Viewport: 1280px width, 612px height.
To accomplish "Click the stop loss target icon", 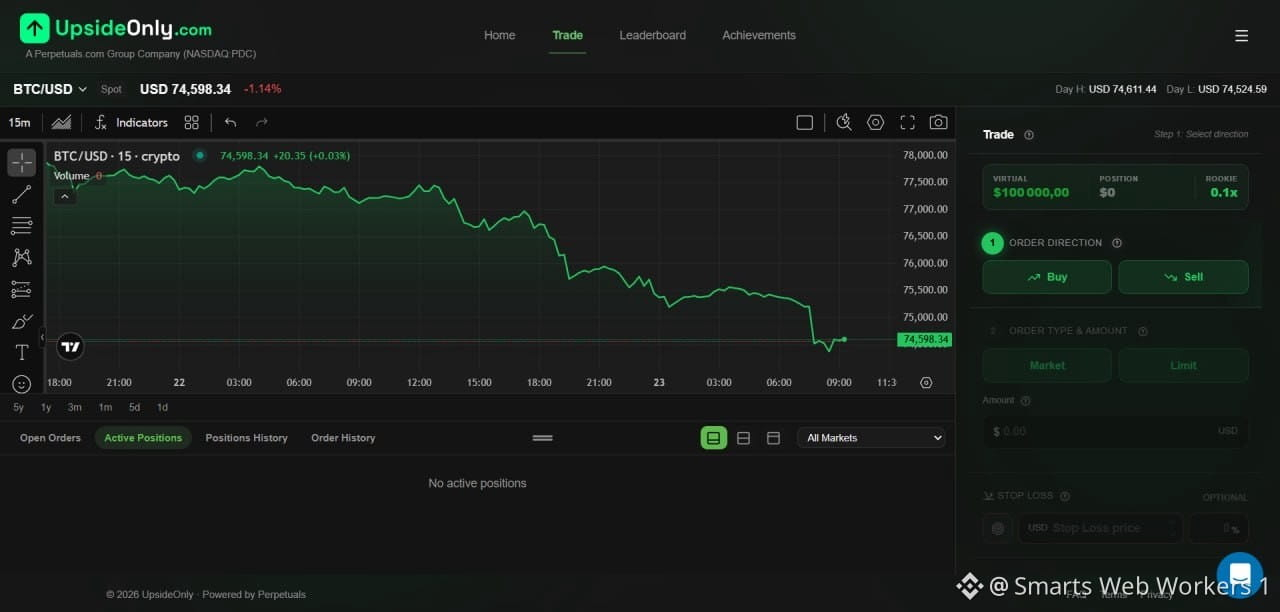I will 997,528.
